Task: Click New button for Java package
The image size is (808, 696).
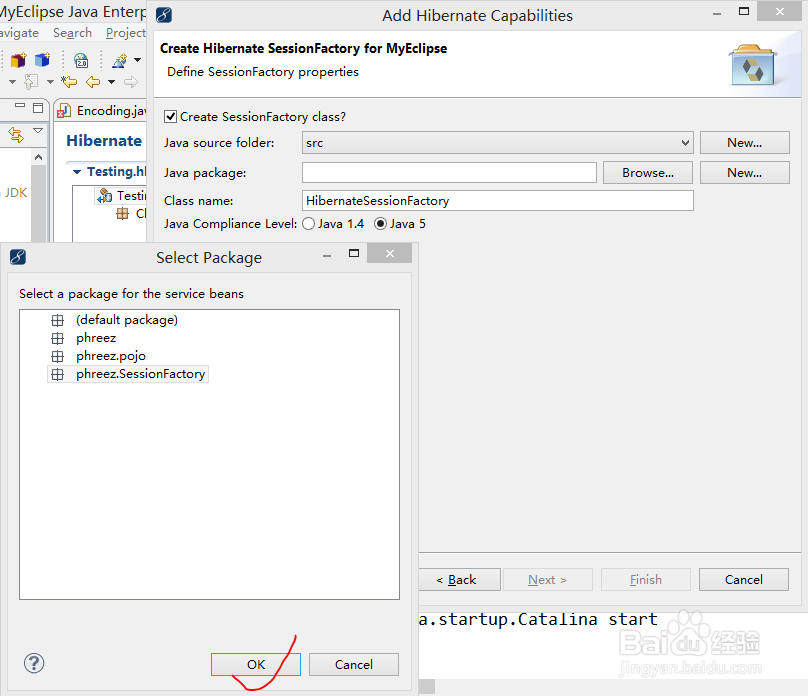Action: point(744,173)
